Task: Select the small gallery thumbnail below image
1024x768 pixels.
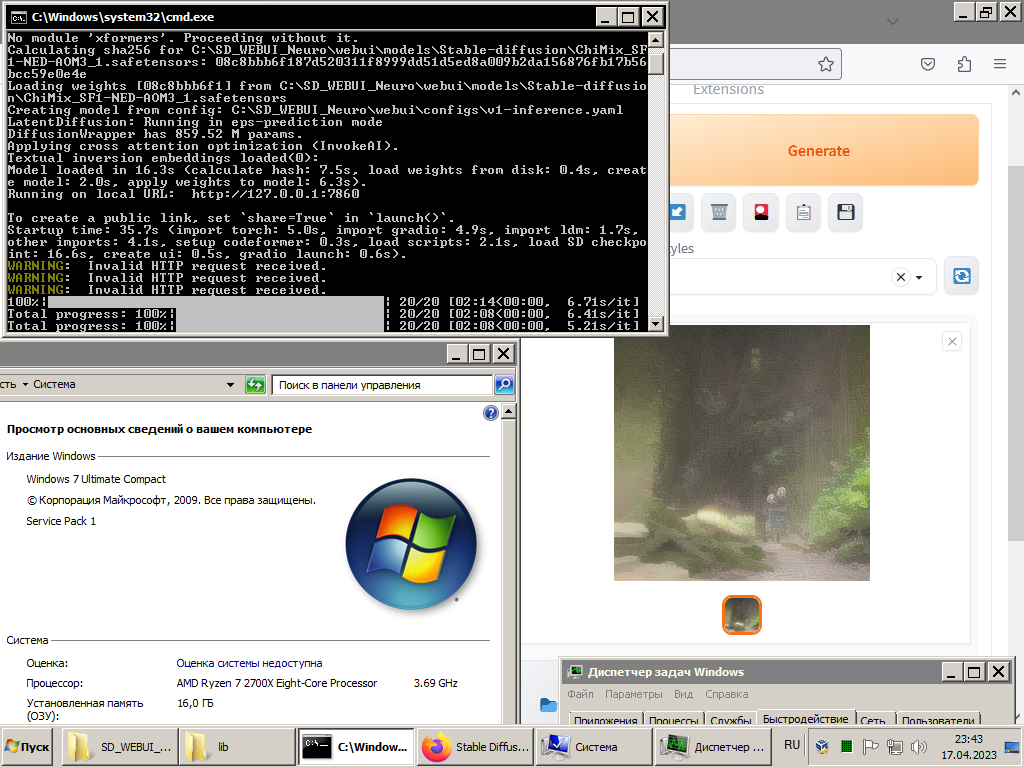Action: coord(742,615)
